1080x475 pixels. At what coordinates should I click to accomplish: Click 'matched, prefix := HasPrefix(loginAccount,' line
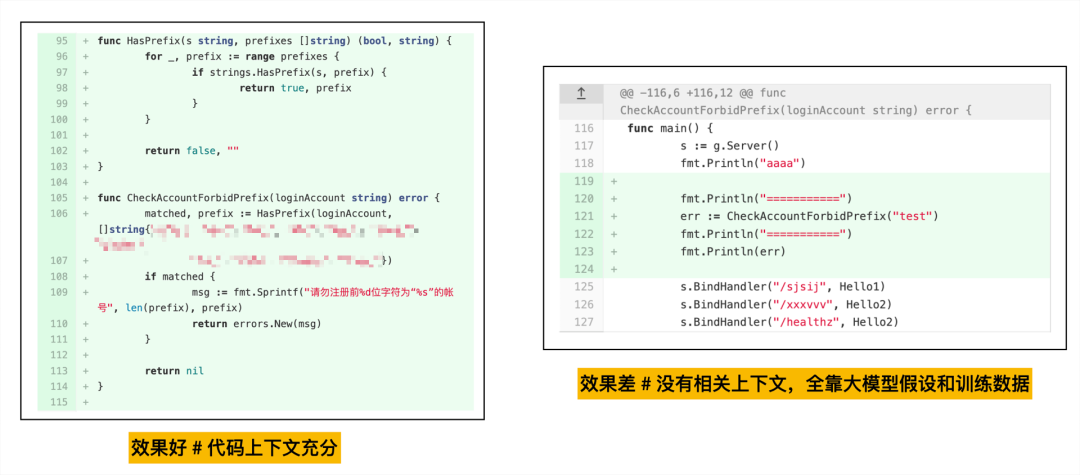[x=269, y=213]
